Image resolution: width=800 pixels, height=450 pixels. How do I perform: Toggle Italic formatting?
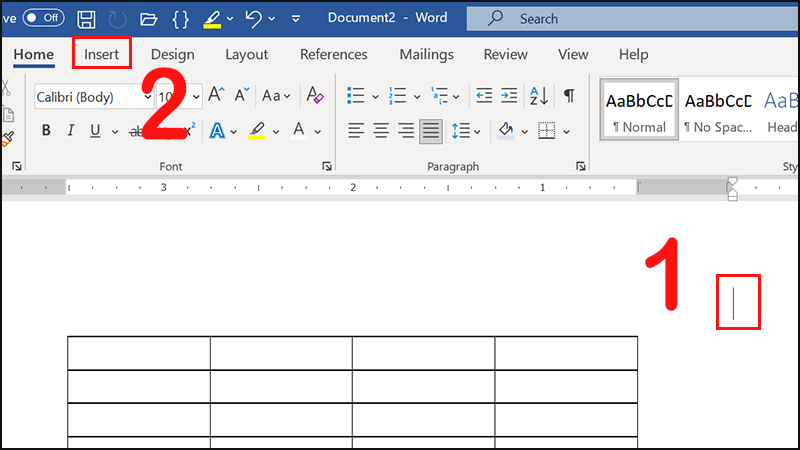(x=71, y=131)
